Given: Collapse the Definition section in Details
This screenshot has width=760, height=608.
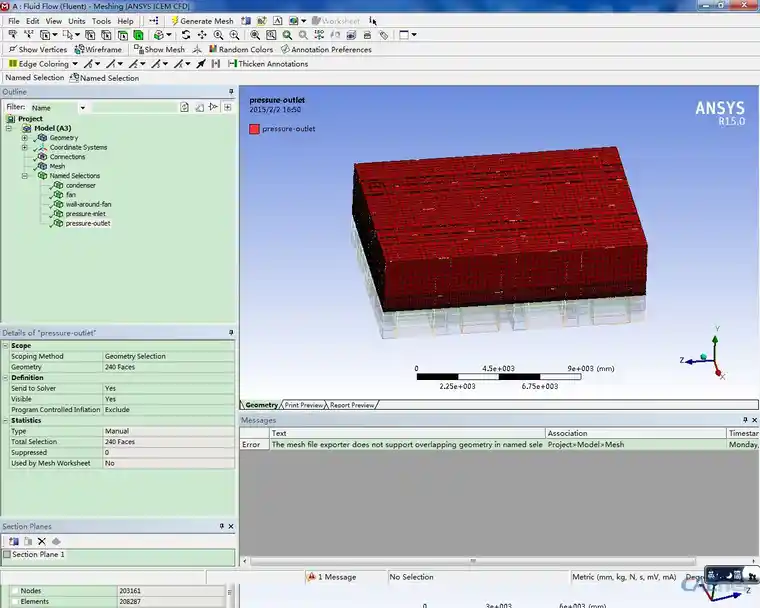Looking at the screenshot, I should [x=5, y=378].
